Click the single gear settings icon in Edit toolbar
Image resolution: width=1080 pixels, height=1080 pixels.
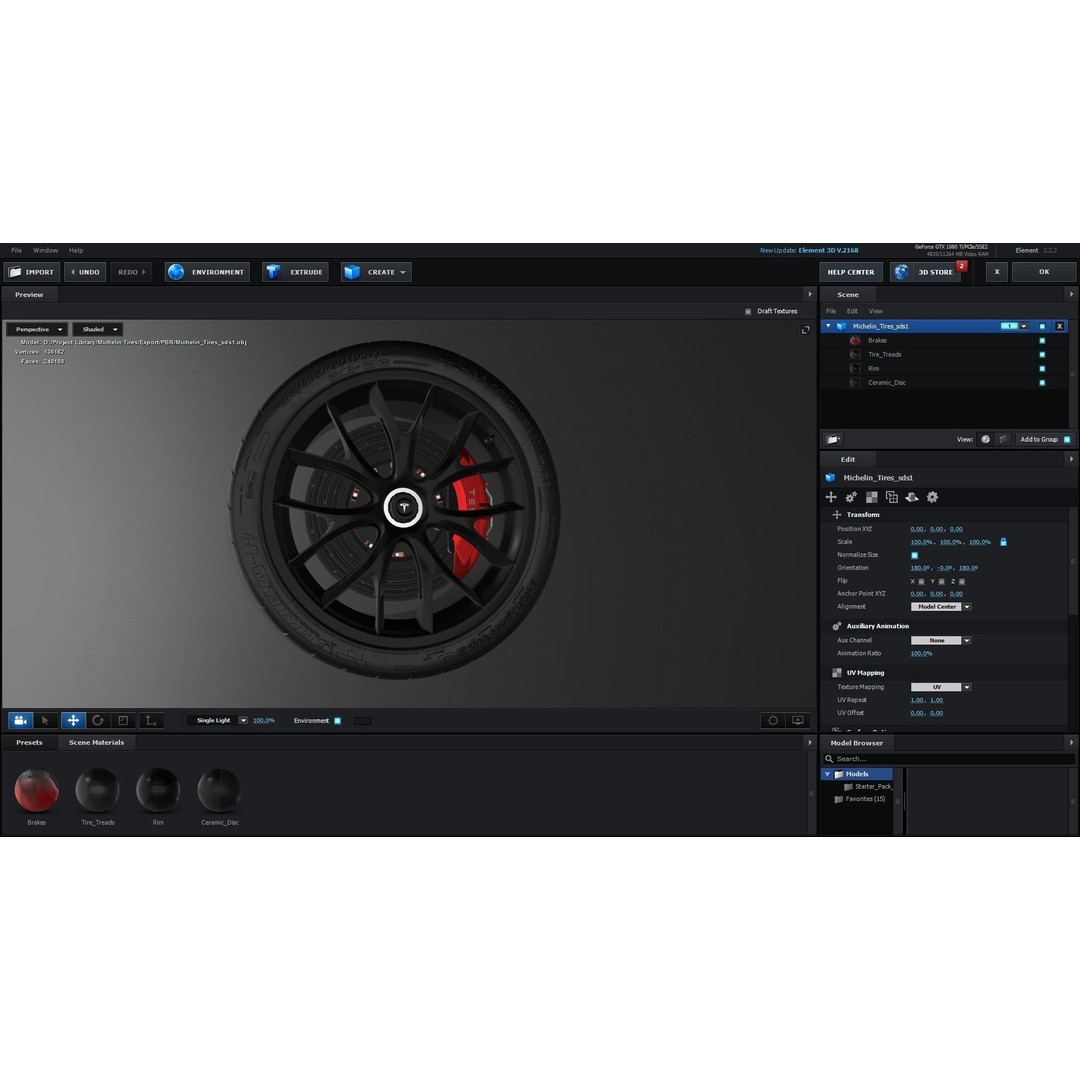point(932,497)
